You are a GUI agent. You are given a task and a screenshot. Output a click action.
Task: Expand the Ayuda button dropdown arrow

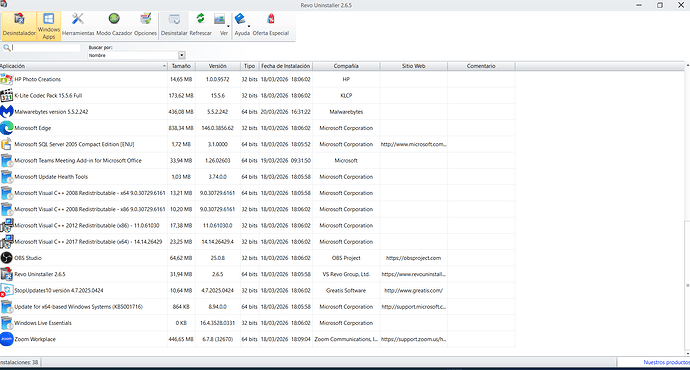coord(249,26)
